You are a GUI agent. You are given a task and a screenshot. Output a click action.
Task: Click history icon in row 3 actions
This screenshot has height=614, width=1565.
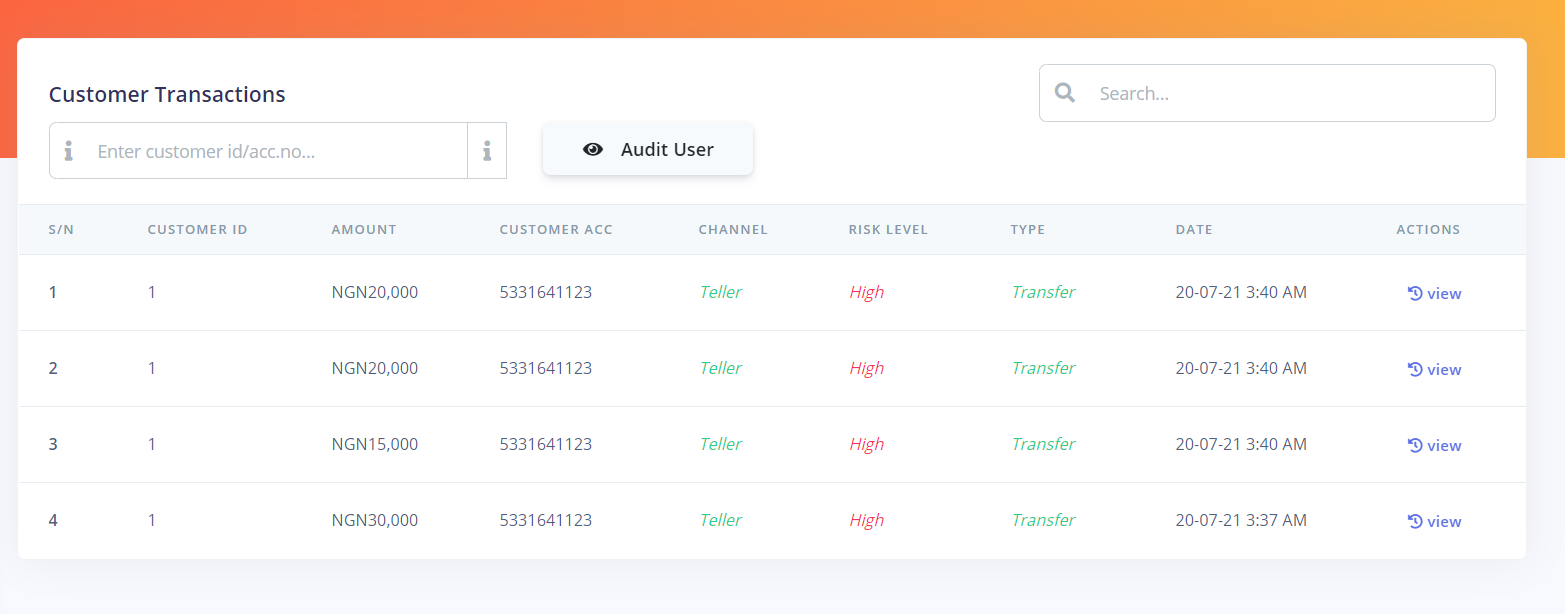click(1415, 445)
